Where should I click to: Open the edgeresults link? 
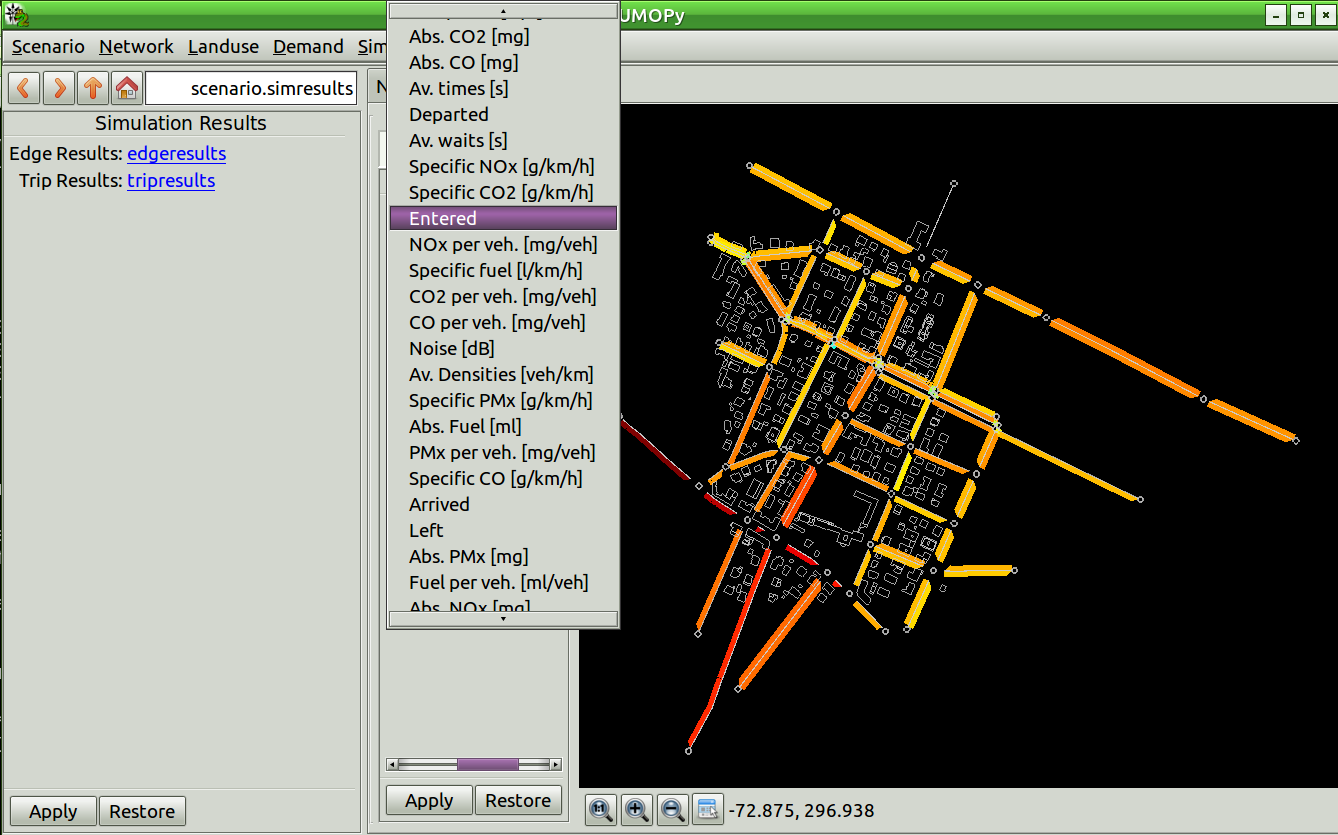pos(176,154)
